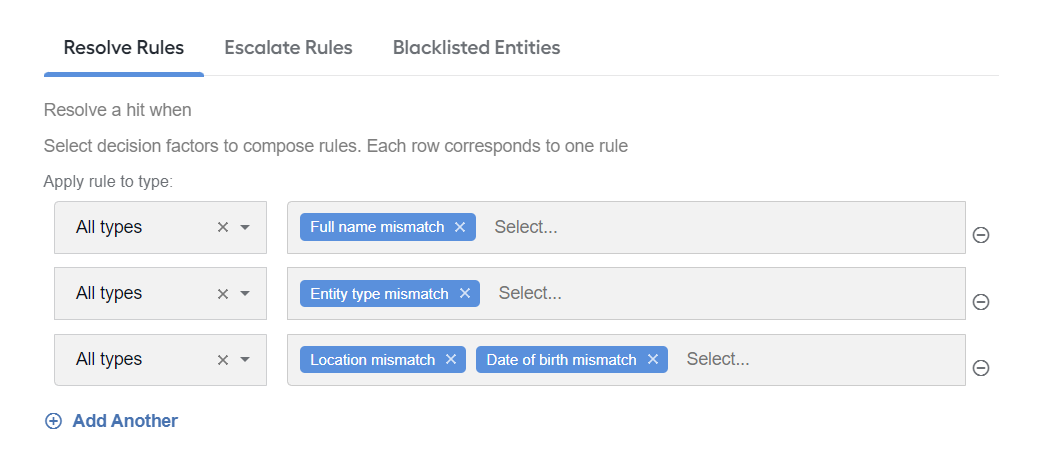Viewport: 1040px width, 466px height.
Task: Select the Resolve Rules tab
Action: click(x=123, y=48)
